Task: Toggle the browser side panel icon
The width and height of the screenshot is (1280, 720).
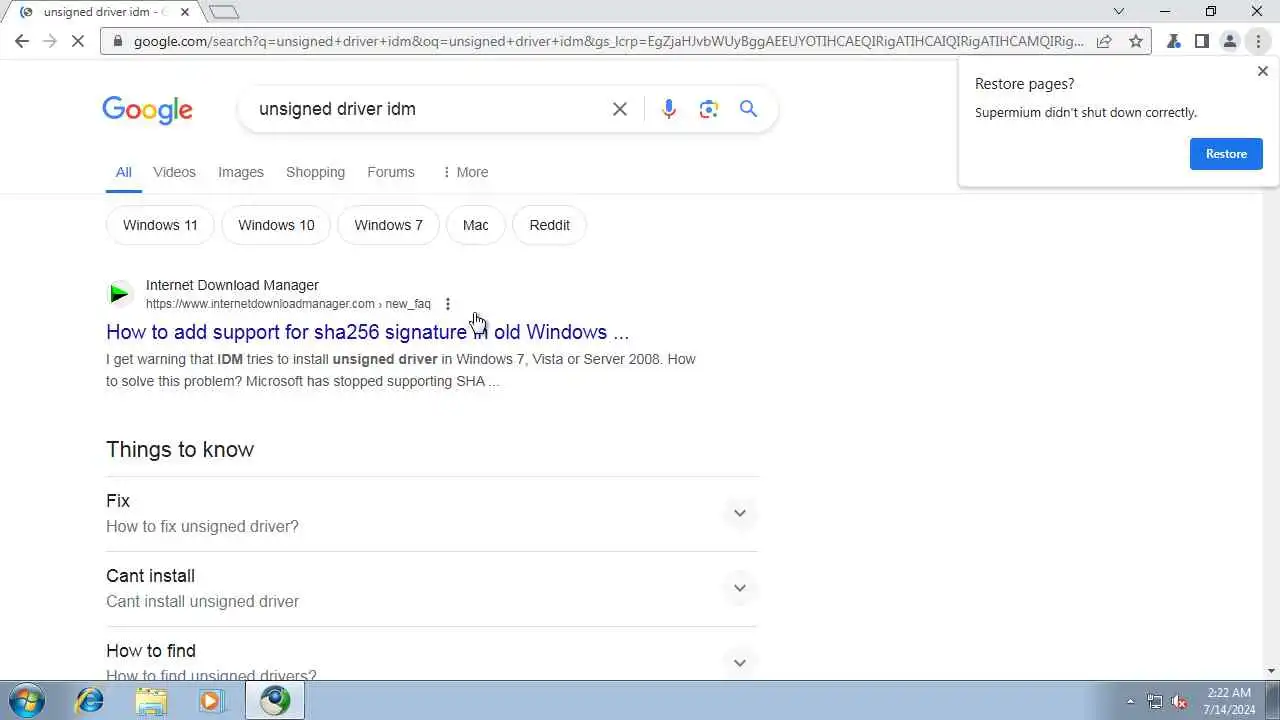Action: pos(1202,41)
